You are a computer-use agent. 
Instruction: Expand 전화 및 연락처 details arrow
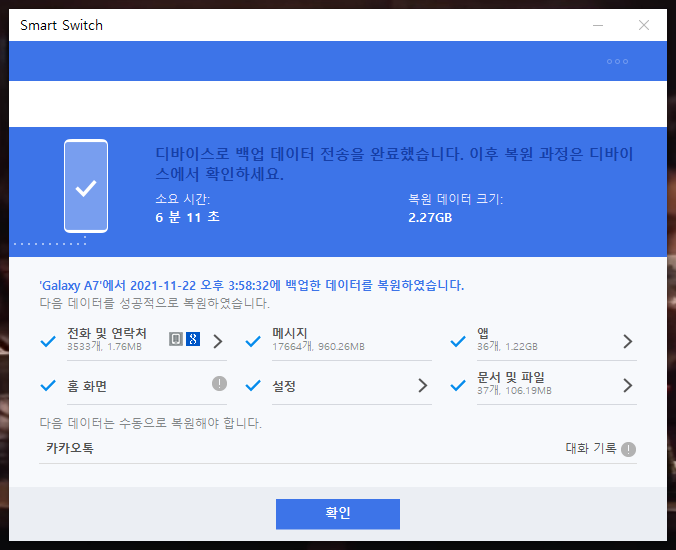pyautogui.click(x=218, y=341)
